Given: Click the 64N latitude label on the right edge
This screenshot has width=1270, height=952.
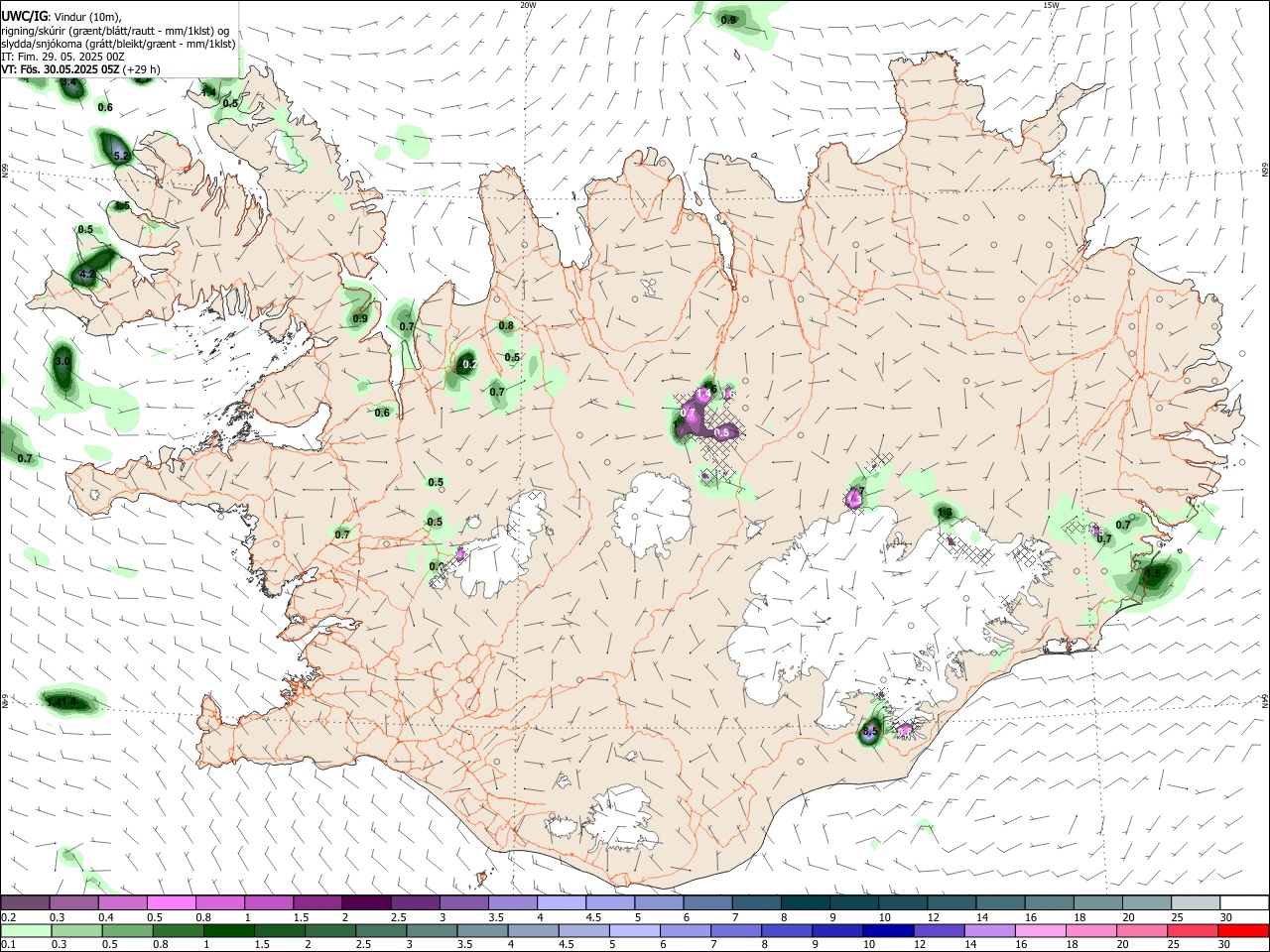Looking at the screenshot, I should click(x=1265, y=700).
